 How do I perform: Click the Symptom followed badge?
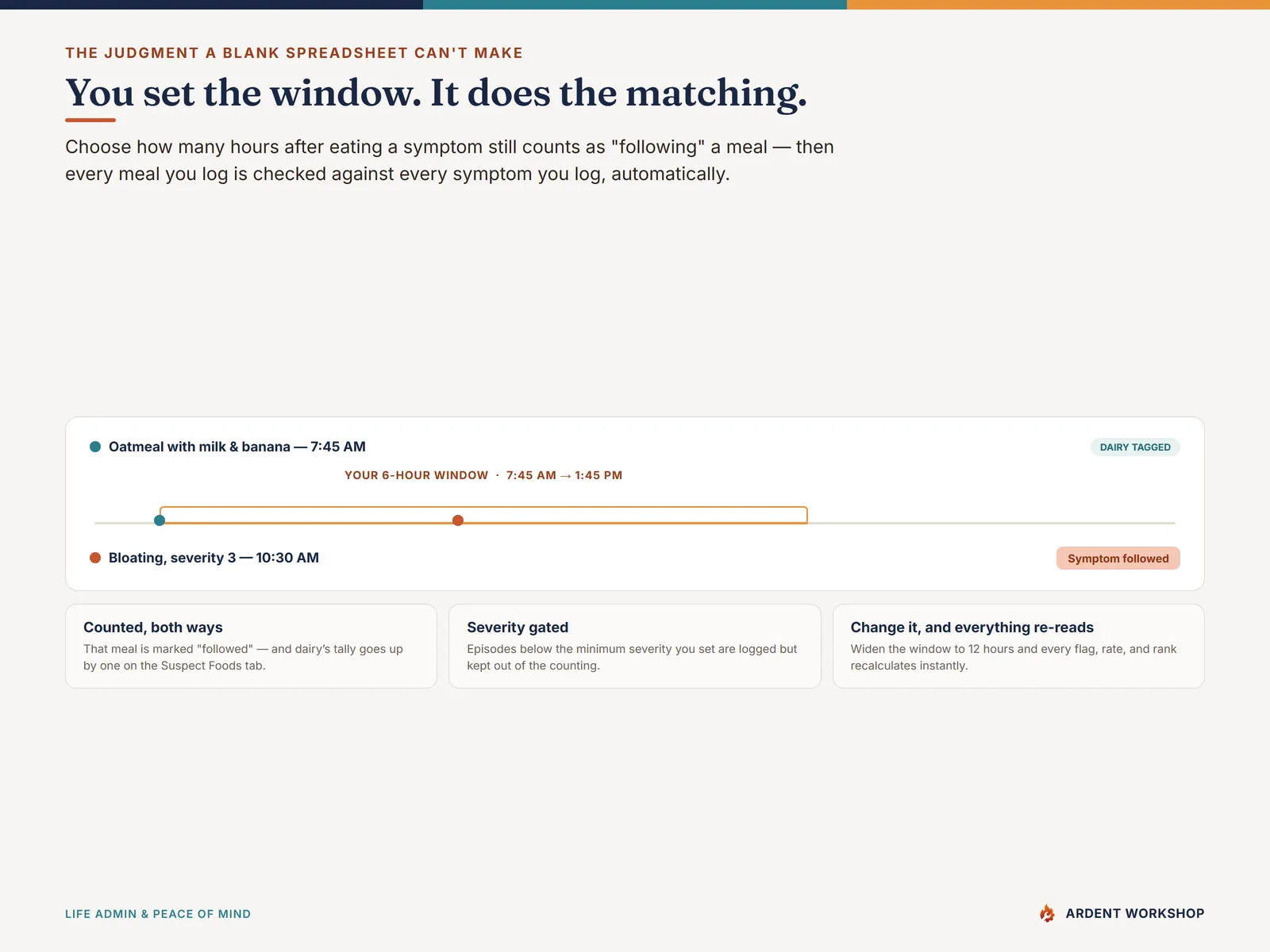tap(1118, 559)
